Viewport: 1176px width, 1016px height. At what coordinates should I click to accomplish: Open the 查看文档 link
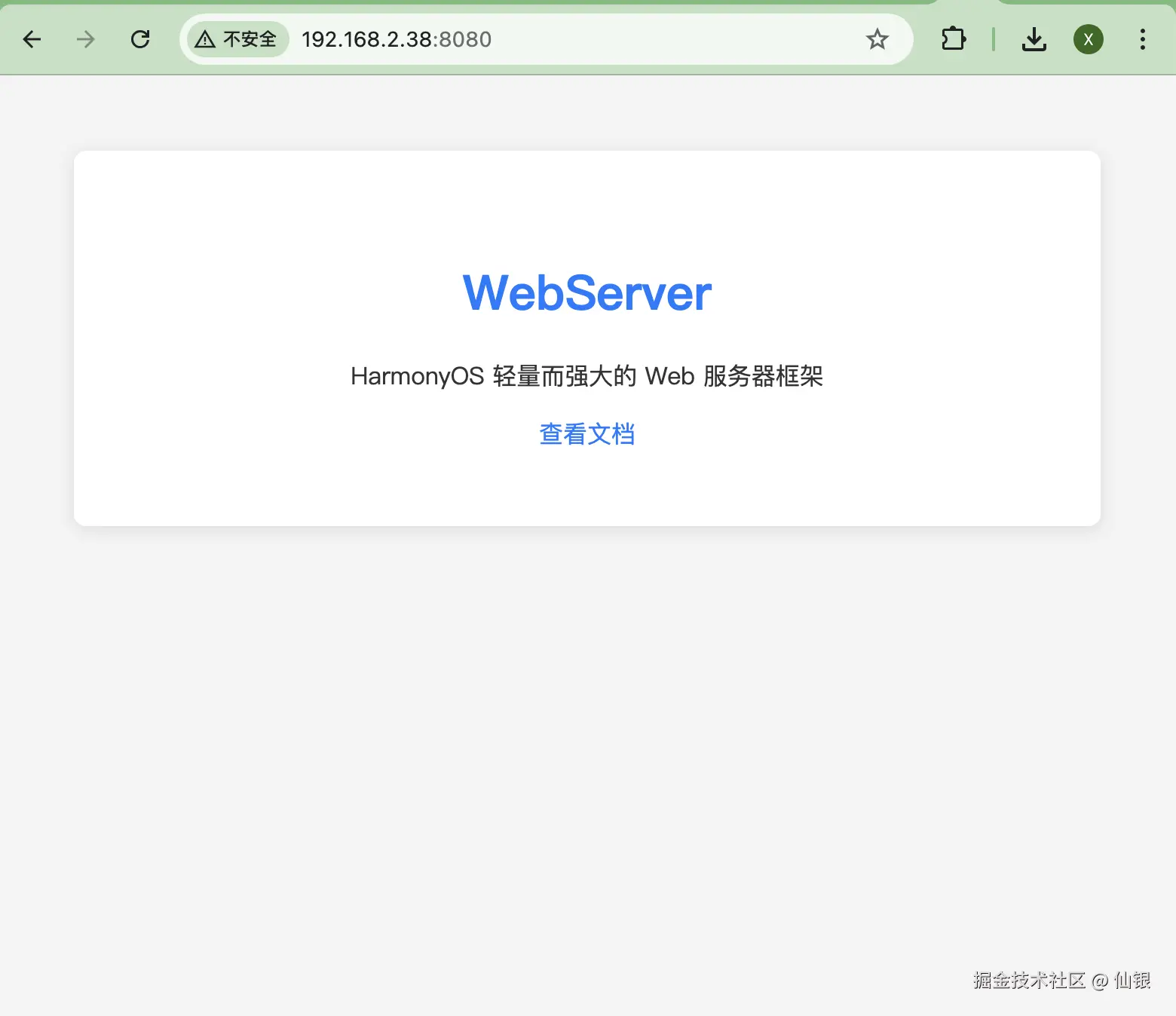point(587,434)
